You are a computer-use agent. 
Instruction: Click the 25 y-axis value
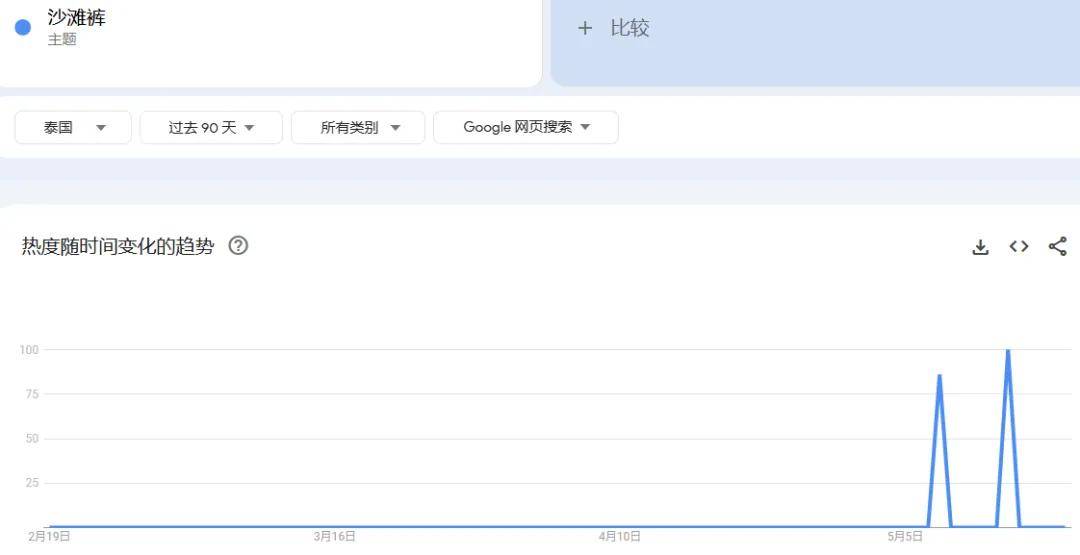point(32,483)
